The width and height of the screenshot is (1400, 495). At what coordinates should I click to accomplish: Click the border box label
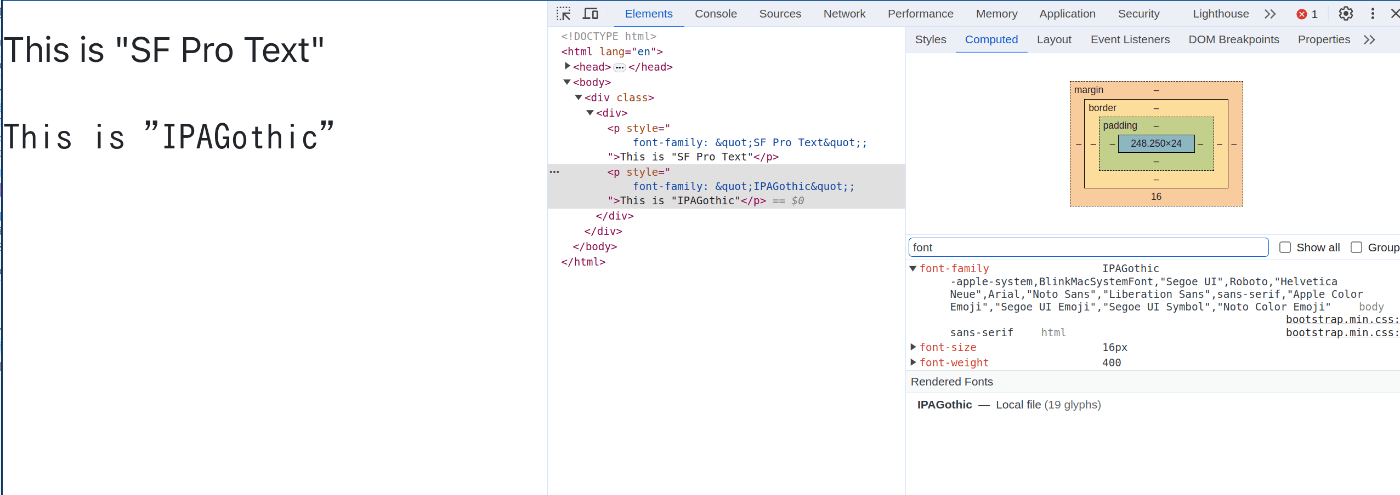(1102, 108)
